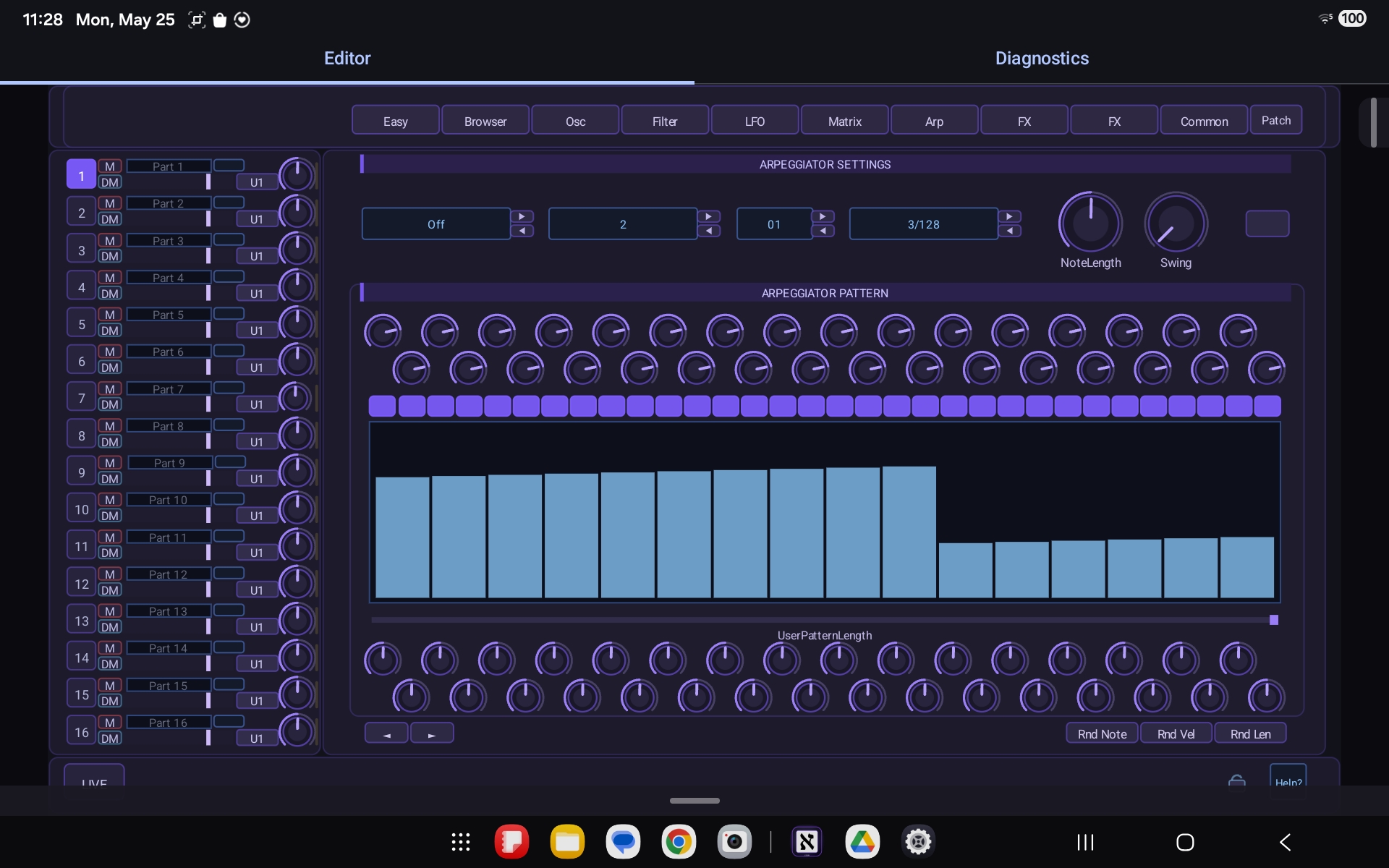This screenshot has width=1389, height=868.
Task: Toggle the blank button right of Swing
Action: [1267, 224]
